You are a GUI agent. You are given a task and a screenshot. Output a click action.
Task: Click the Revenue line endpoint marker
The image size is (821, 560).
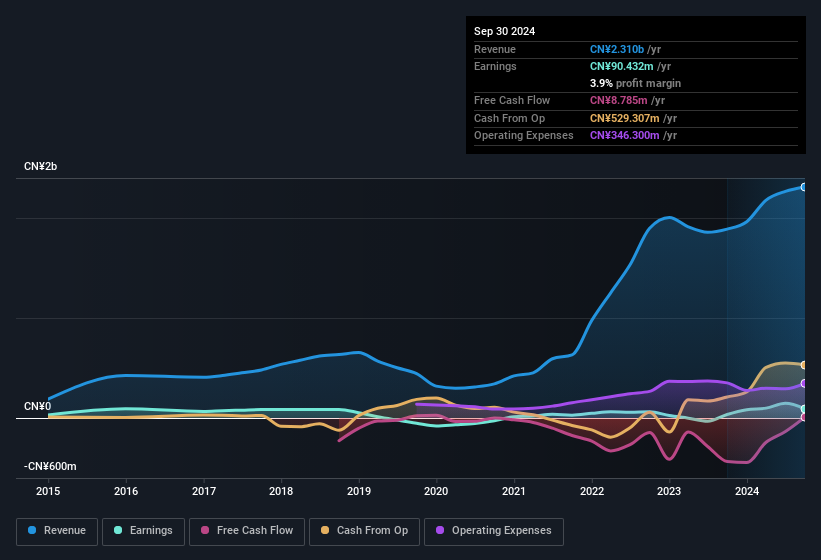(804, 187)
